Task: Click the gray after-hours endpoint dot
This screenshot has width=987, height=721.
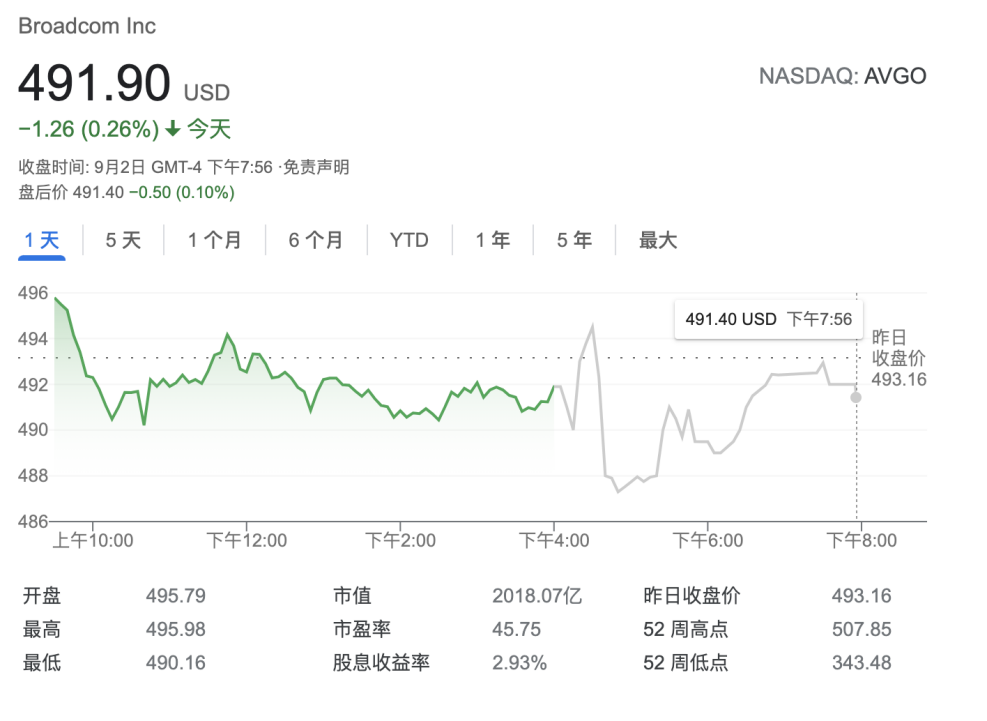Action: pos(856,397)
